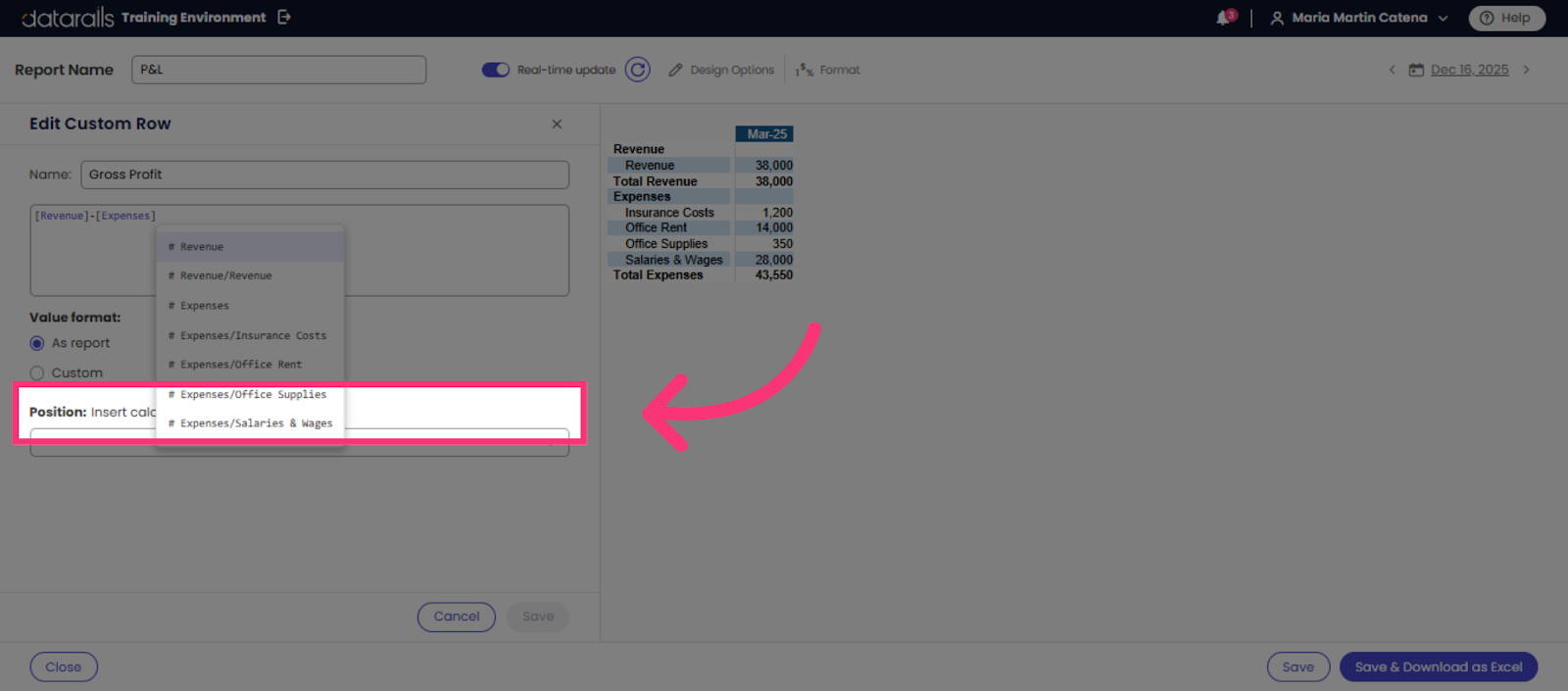The height and width of the screenshot is (691, 1568).
Task: Select the Custom value format radio button
Action: click(x=37, y=373)
